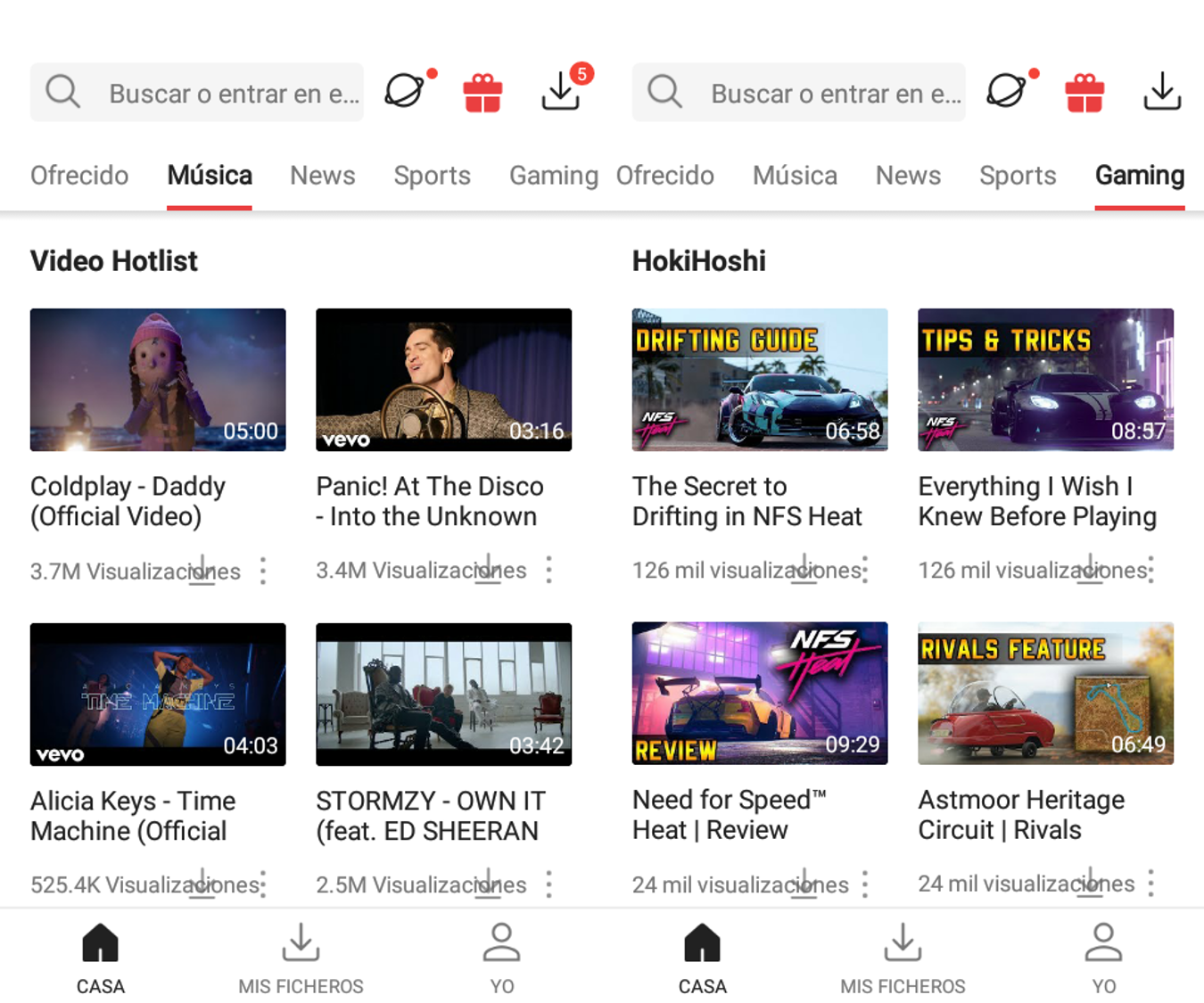Open the planet discover icon in Música screen
This screenshot has width=1204, height=1003.
[405, 91]
